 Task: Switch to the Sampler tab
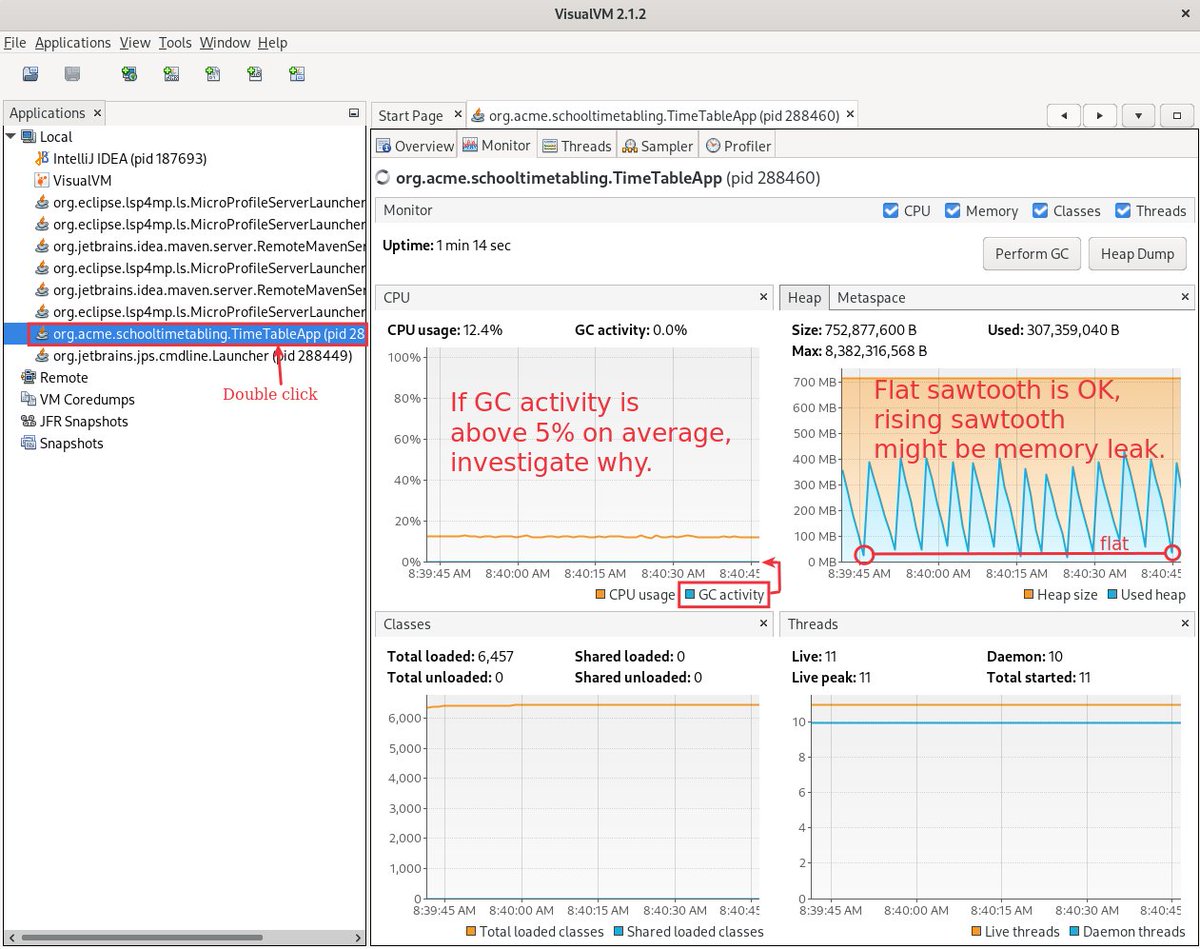[657, 146]
